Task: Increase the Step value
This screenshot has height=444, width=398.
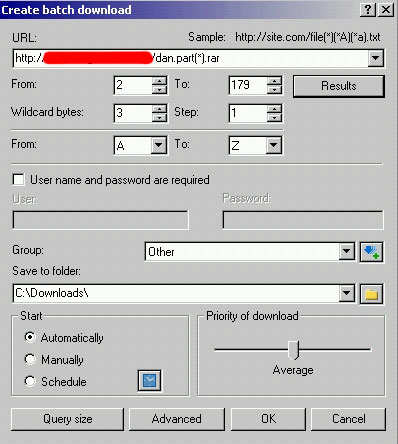Action: [x=274, y=109]
